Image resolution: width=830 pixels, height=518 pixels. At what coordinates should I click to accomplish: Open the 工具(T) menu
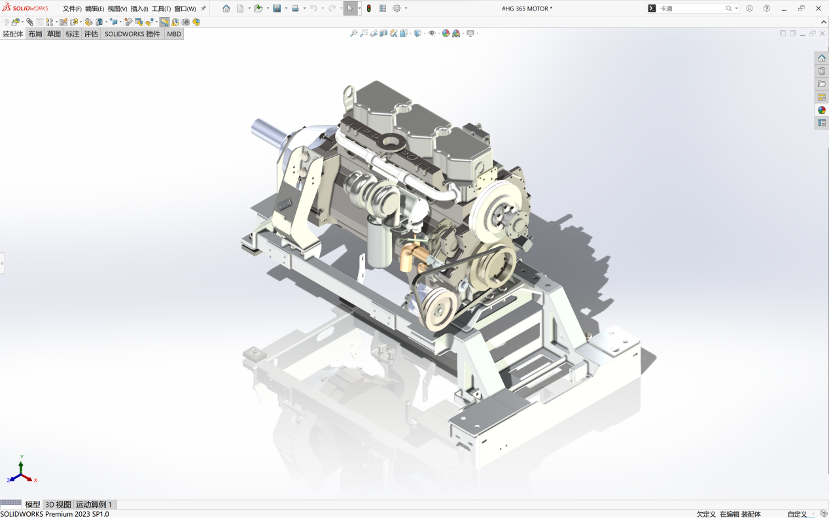click(x=161, y=8)
